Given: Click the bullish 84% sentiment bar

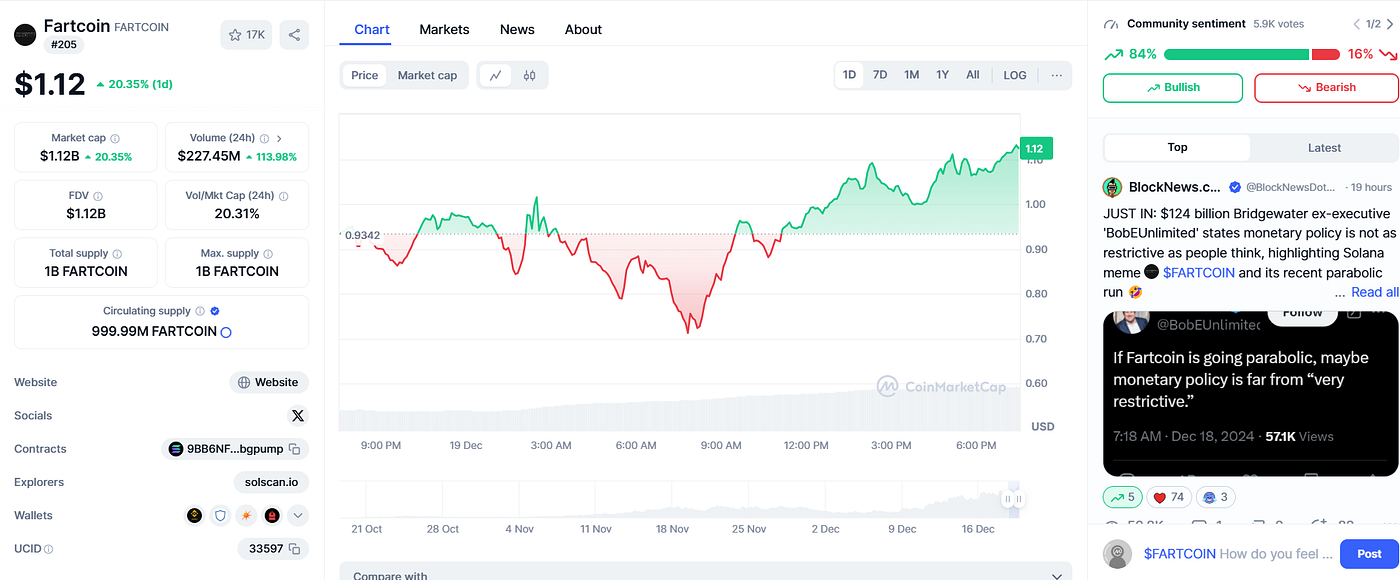Looking at the screenshot, I should [1236, 55].
